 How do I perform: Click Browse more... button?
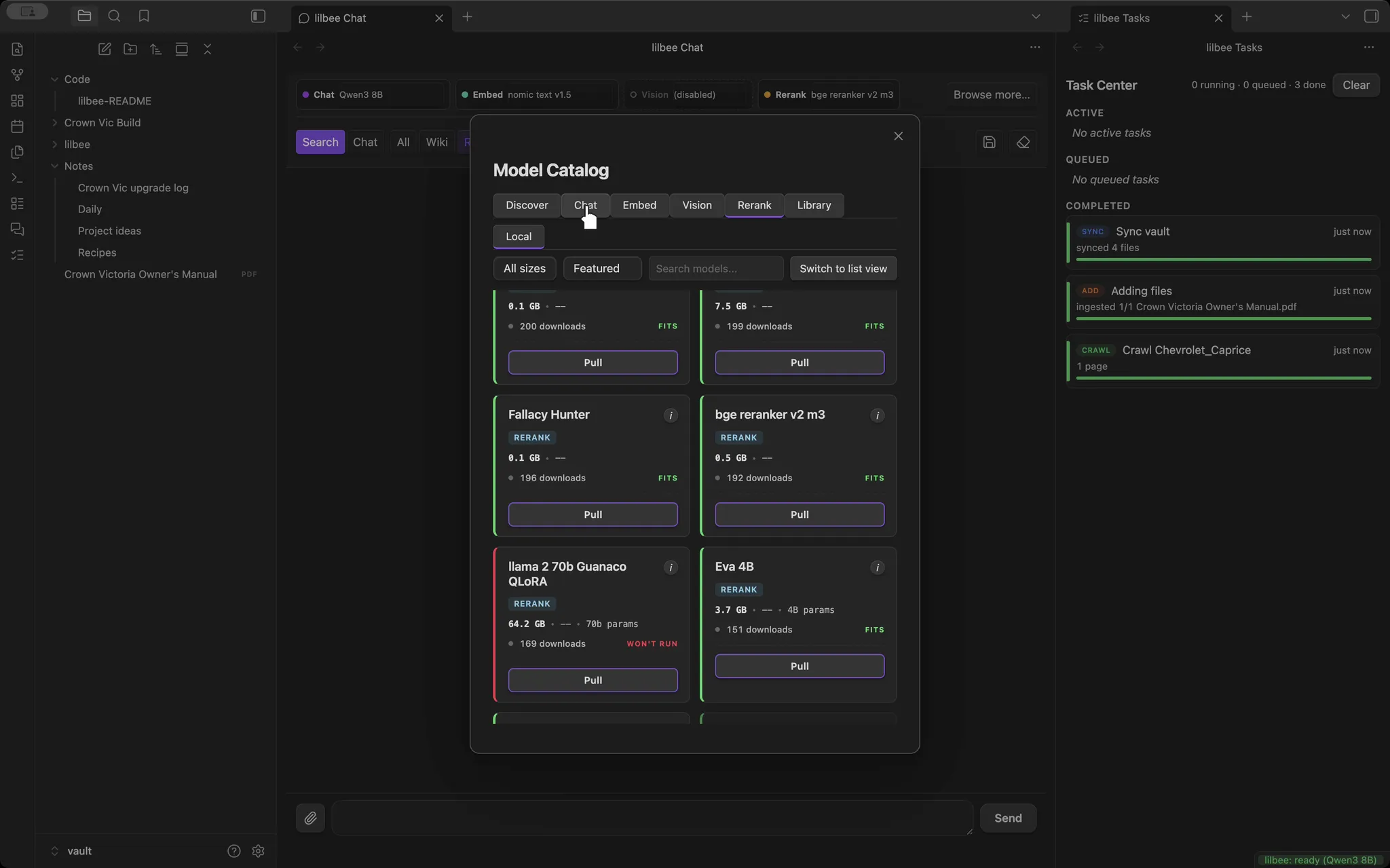click(992, 94)
